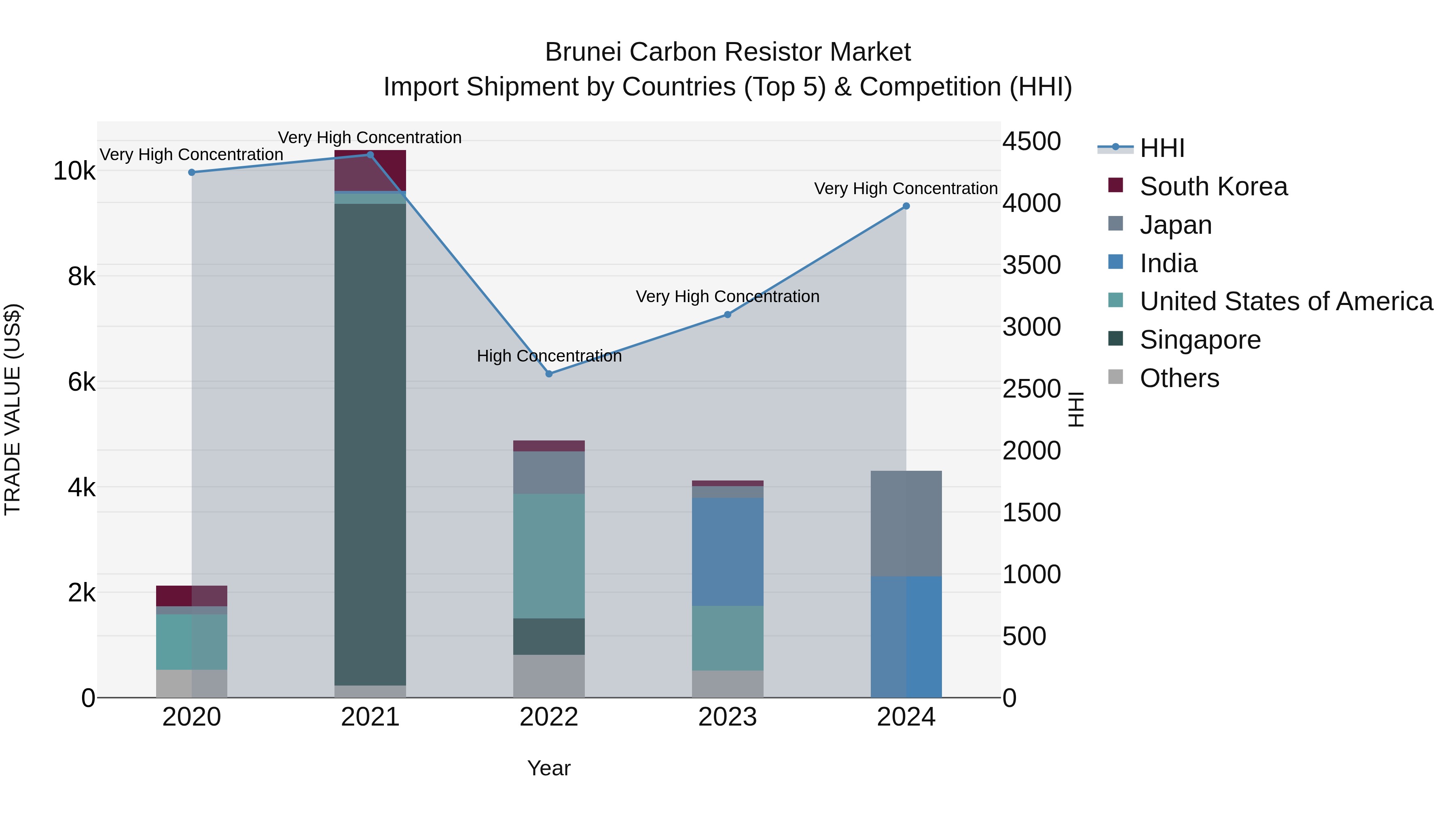Image resolution: width=1456 pixels, height=819 pixels.
Task: Toggle the Others legend label
Action: click(x=1180, y=378)
